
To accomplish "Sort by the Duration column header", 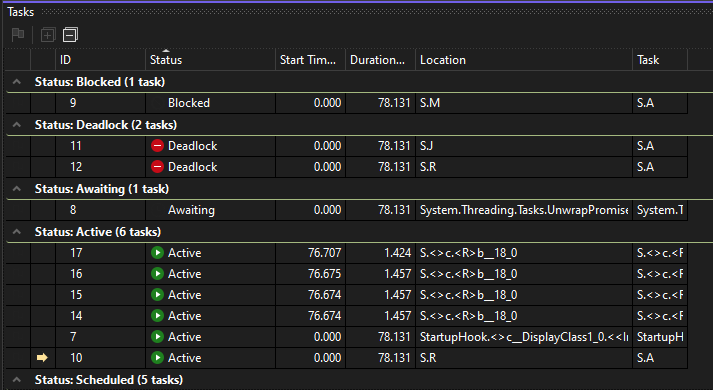I will (380, 60).
